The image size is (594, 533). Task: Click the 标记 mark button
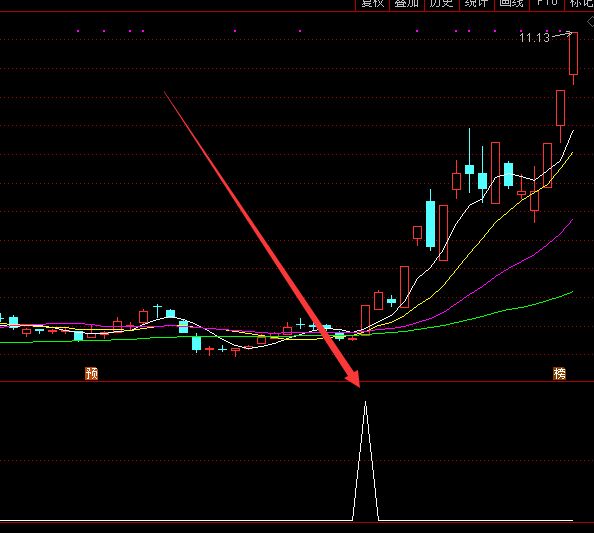pos(580,4)
